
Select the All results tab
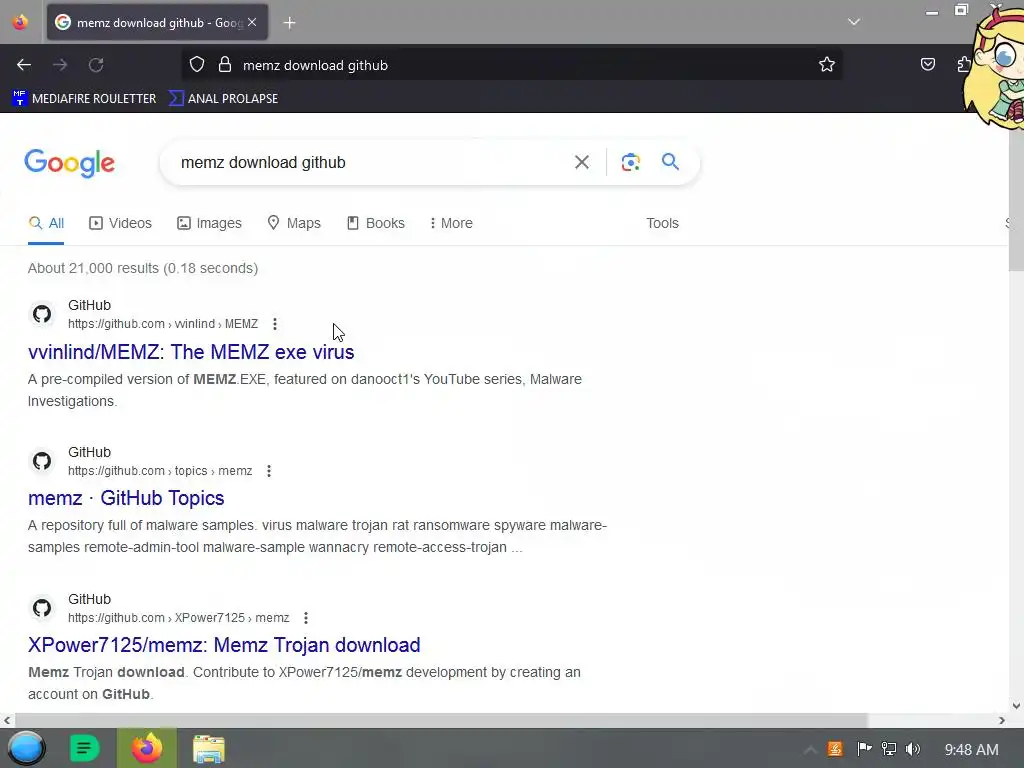(46, 223)
